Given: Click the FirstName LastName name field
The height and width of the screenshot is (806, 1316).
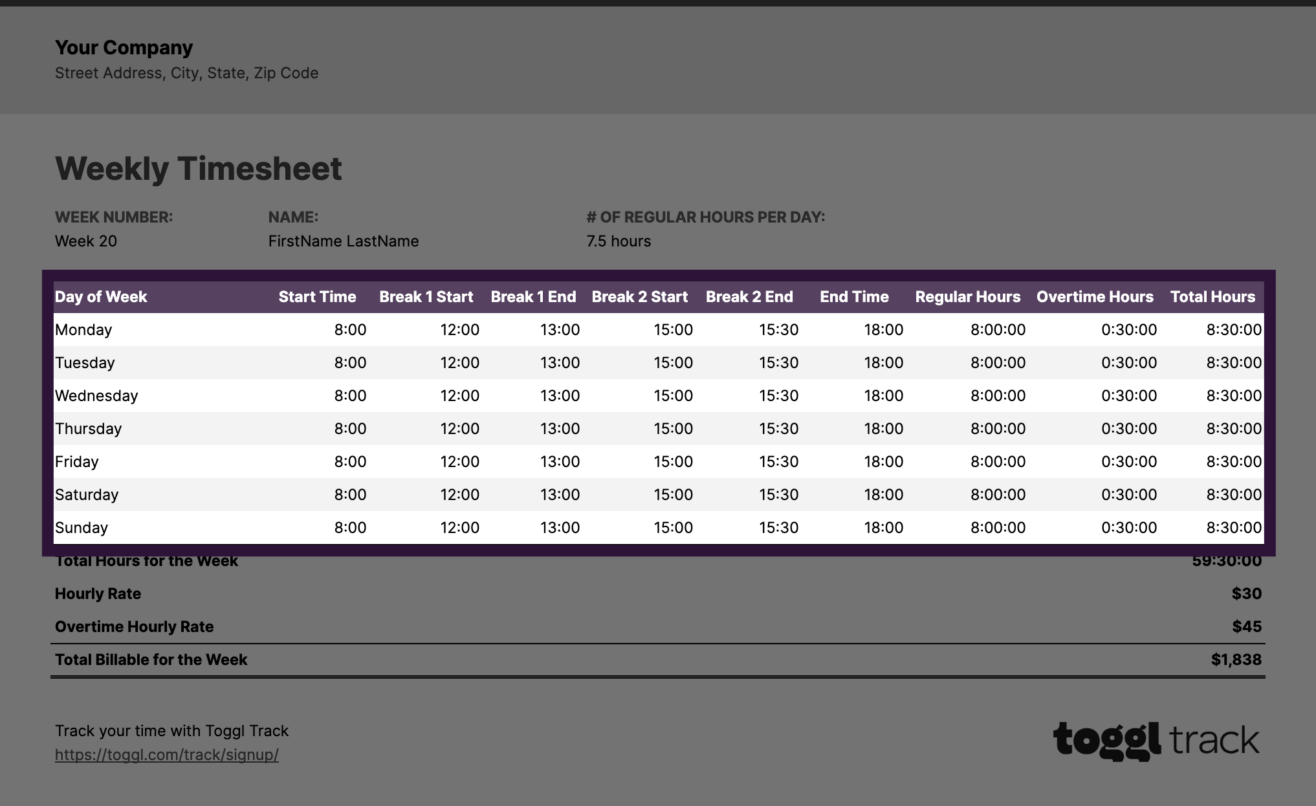Looking at the screenshot, I should (x=343, y=241).
